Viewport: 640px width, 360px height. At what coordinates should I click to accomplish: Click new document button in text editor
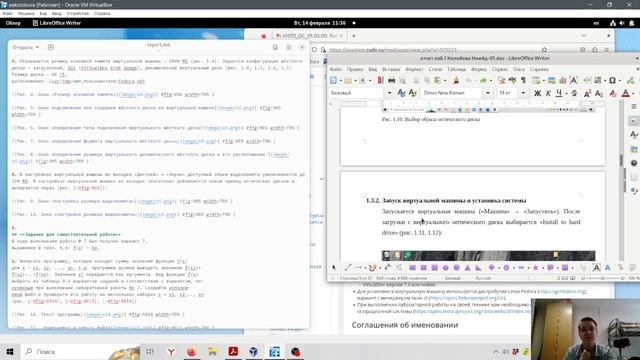(x=51, y=47)
